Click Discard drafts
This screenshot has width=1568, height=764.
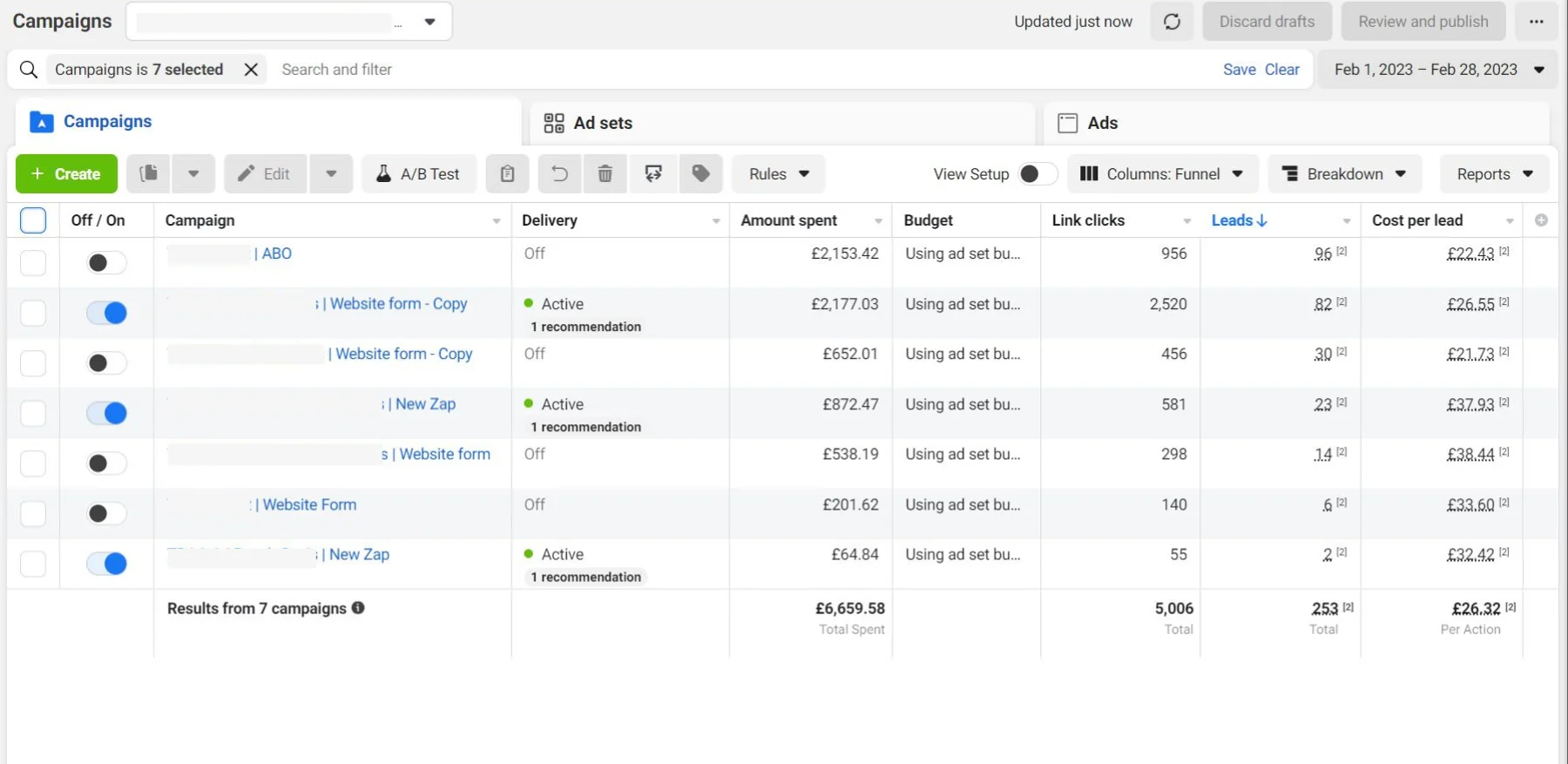(x=1267, y=22)
